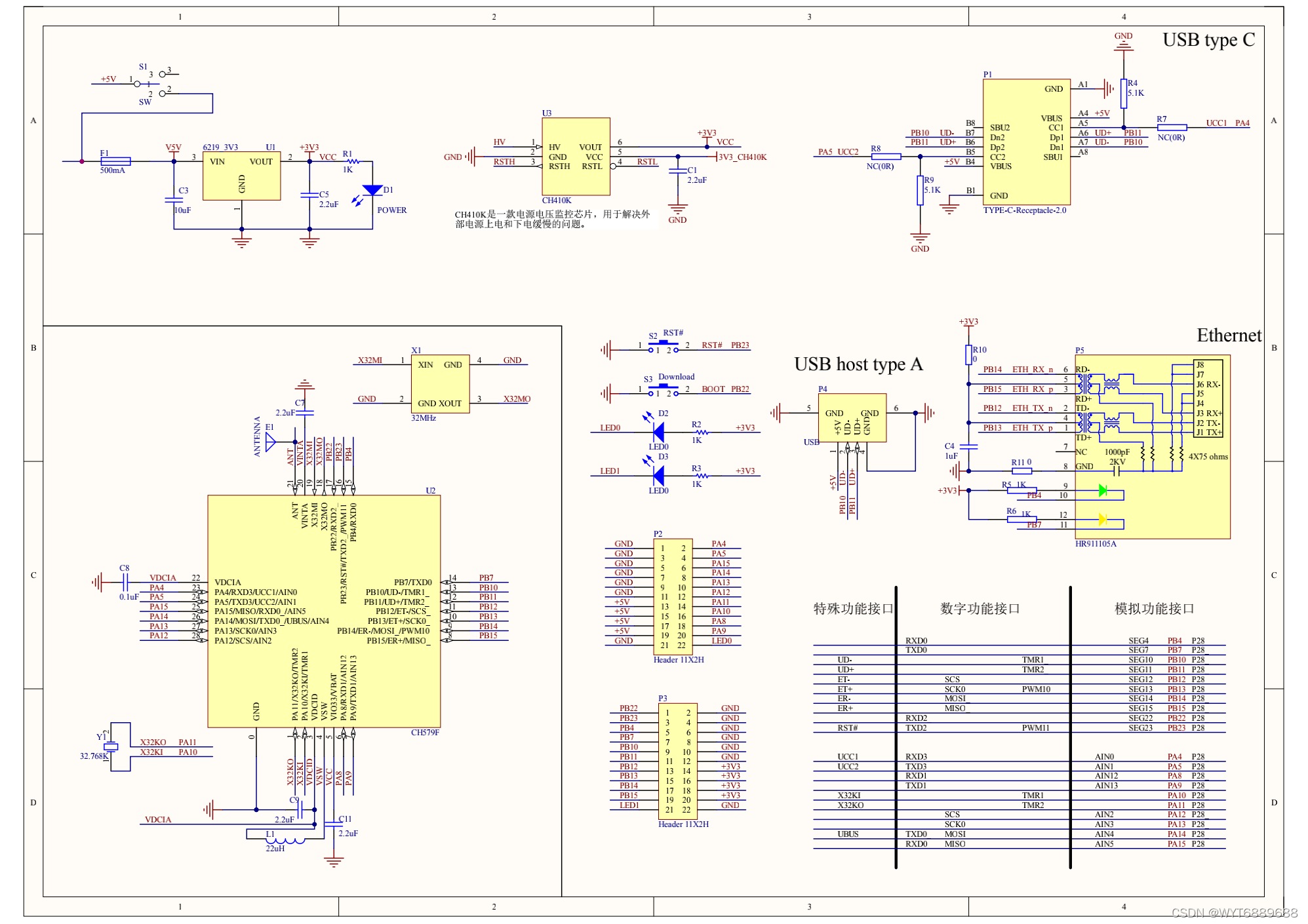This screenshot has width=1308, height=924.
Task: Select the 500mA fuse F1
Action: coord(115,161)
